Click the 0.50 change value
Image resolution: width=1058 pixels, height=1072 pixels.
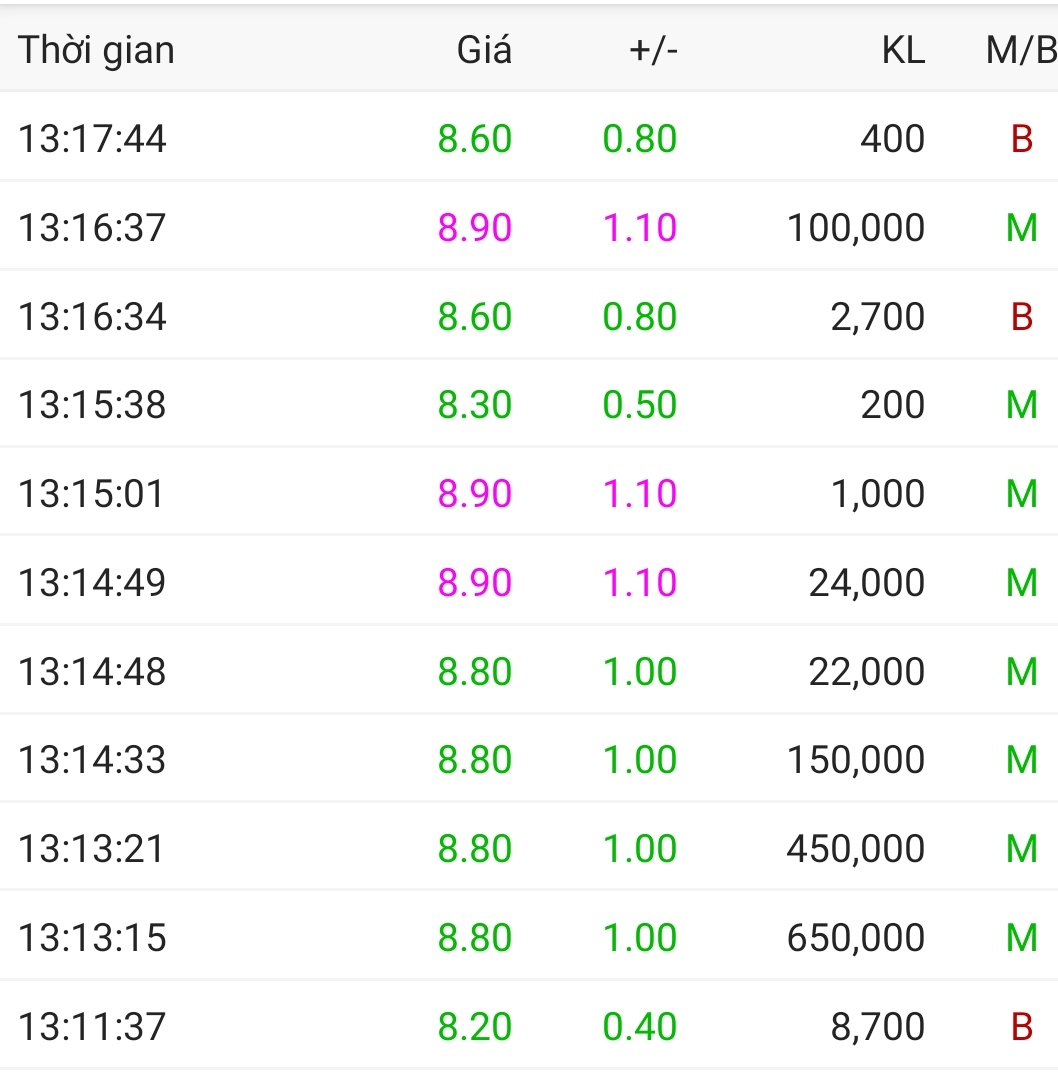640,405
